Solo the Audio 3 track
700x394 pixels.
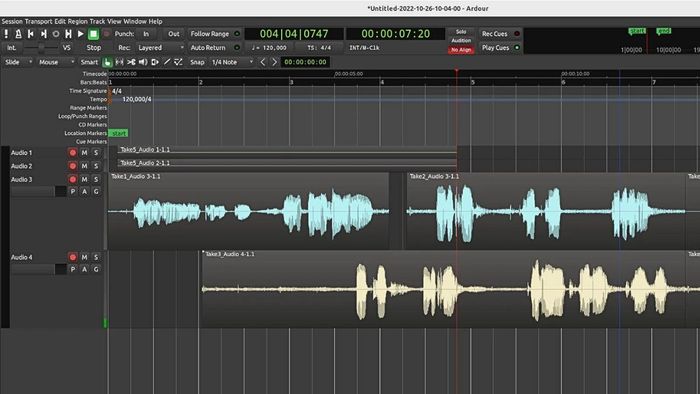click(96, 179)
